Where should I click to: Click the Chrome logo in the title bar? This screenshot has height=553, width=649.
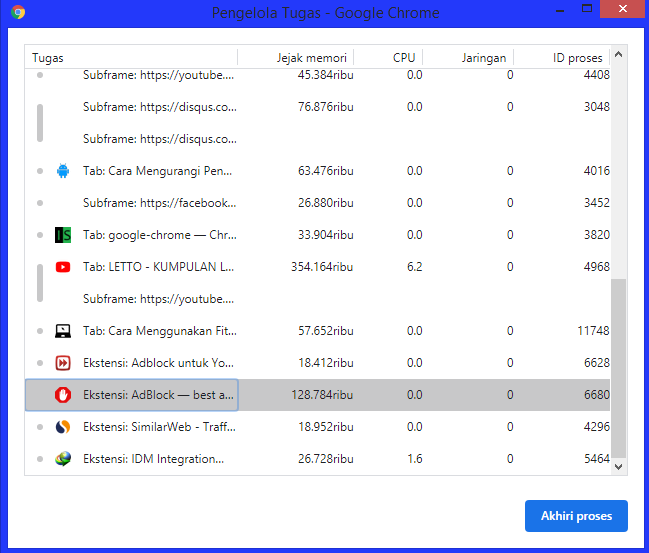18,12
